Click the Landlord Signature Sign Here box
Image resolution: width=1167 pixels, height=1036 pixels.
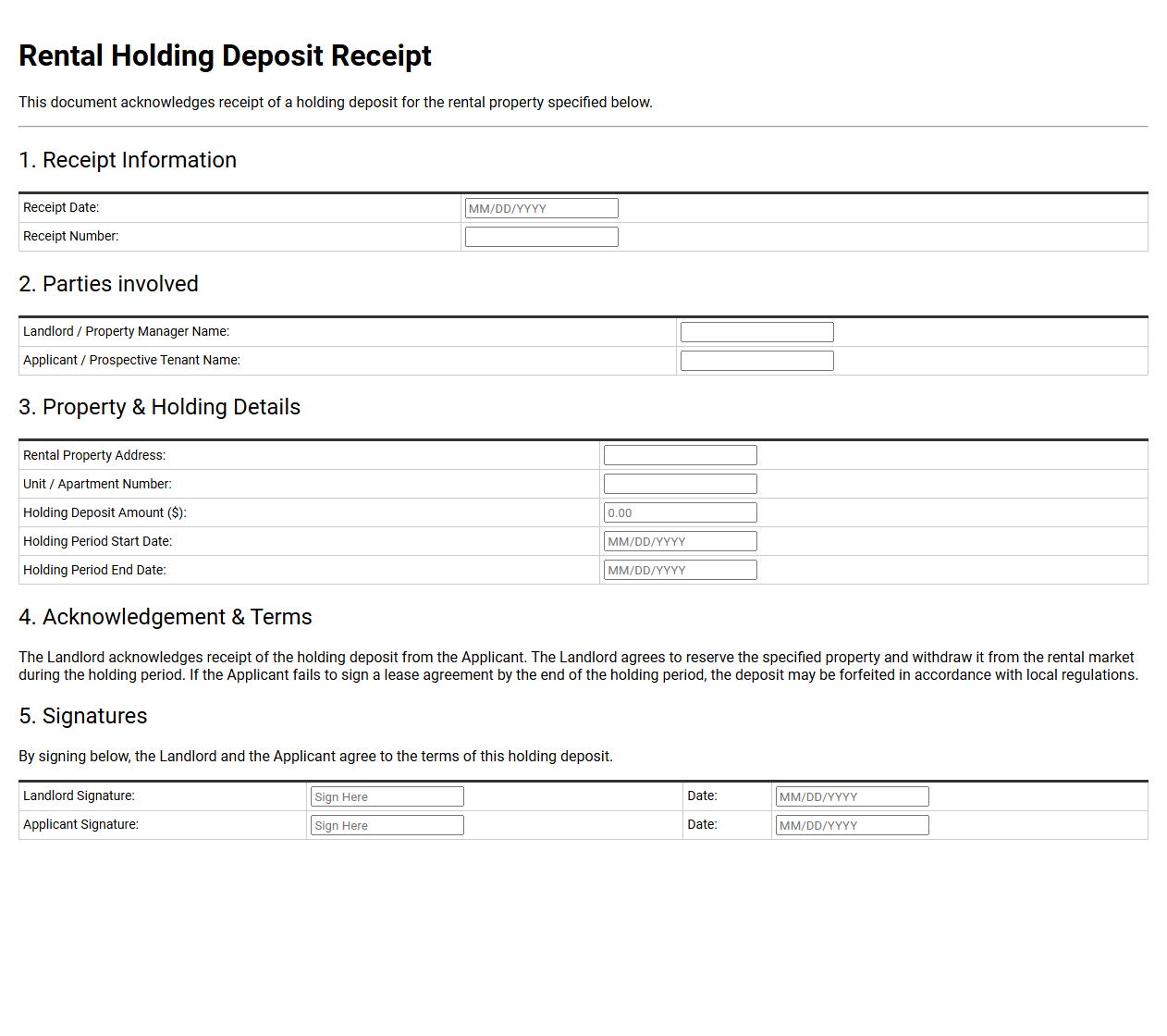387,796
